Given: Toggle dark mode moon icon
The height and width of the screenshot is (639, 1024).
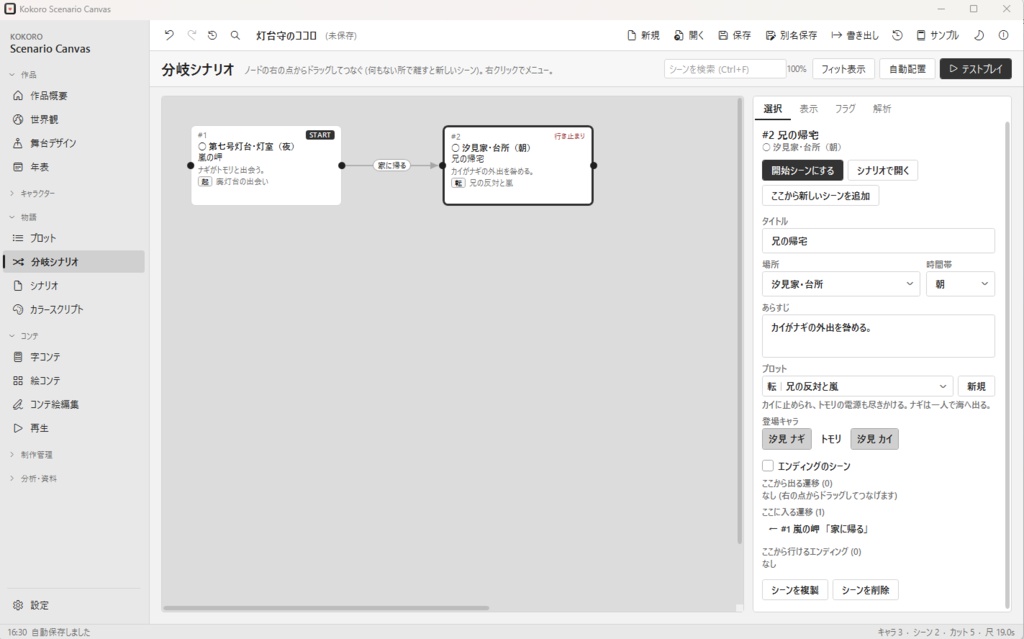Looking at the screenshot, I should tap(979, 35).
